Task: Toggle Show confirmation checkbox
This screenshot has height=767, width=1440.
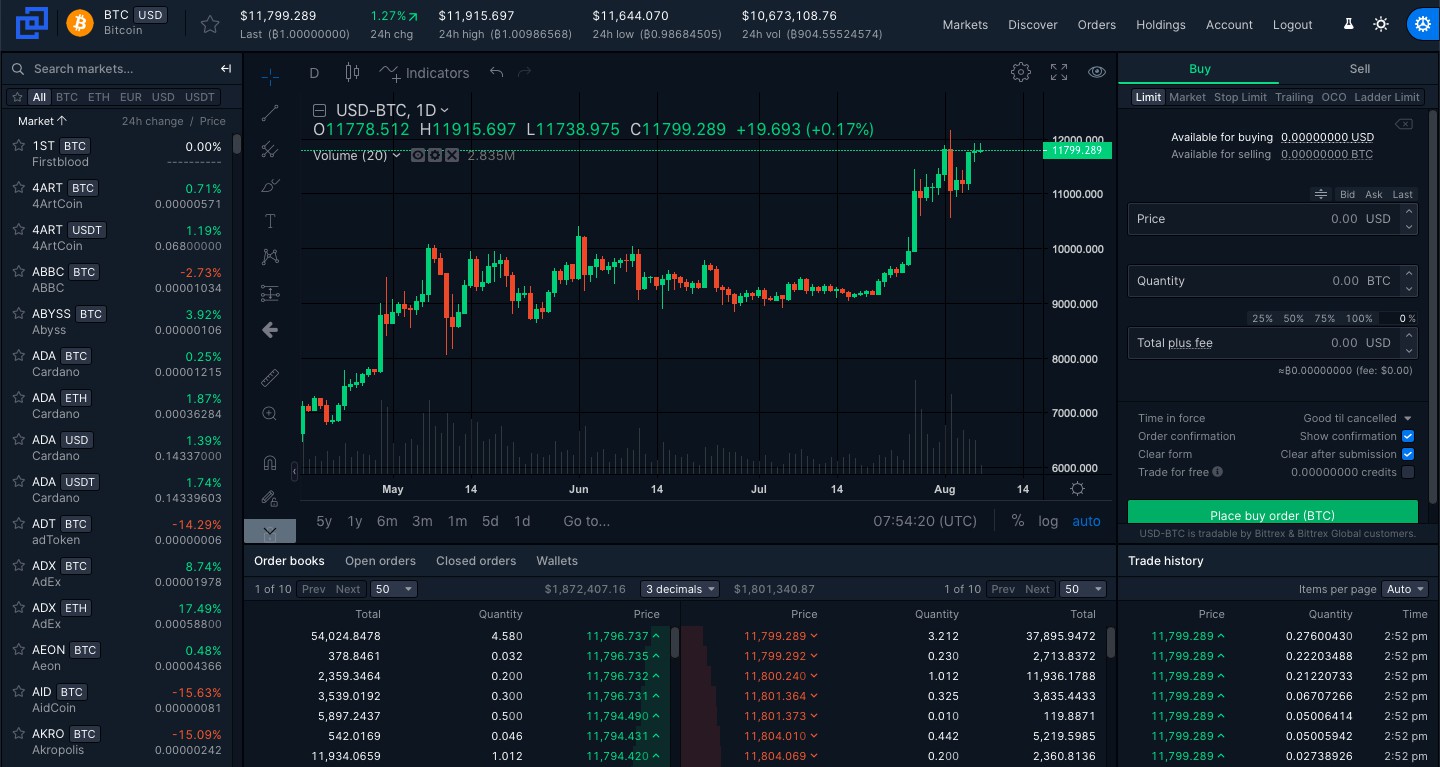Action: click(x=1408, y=436)
